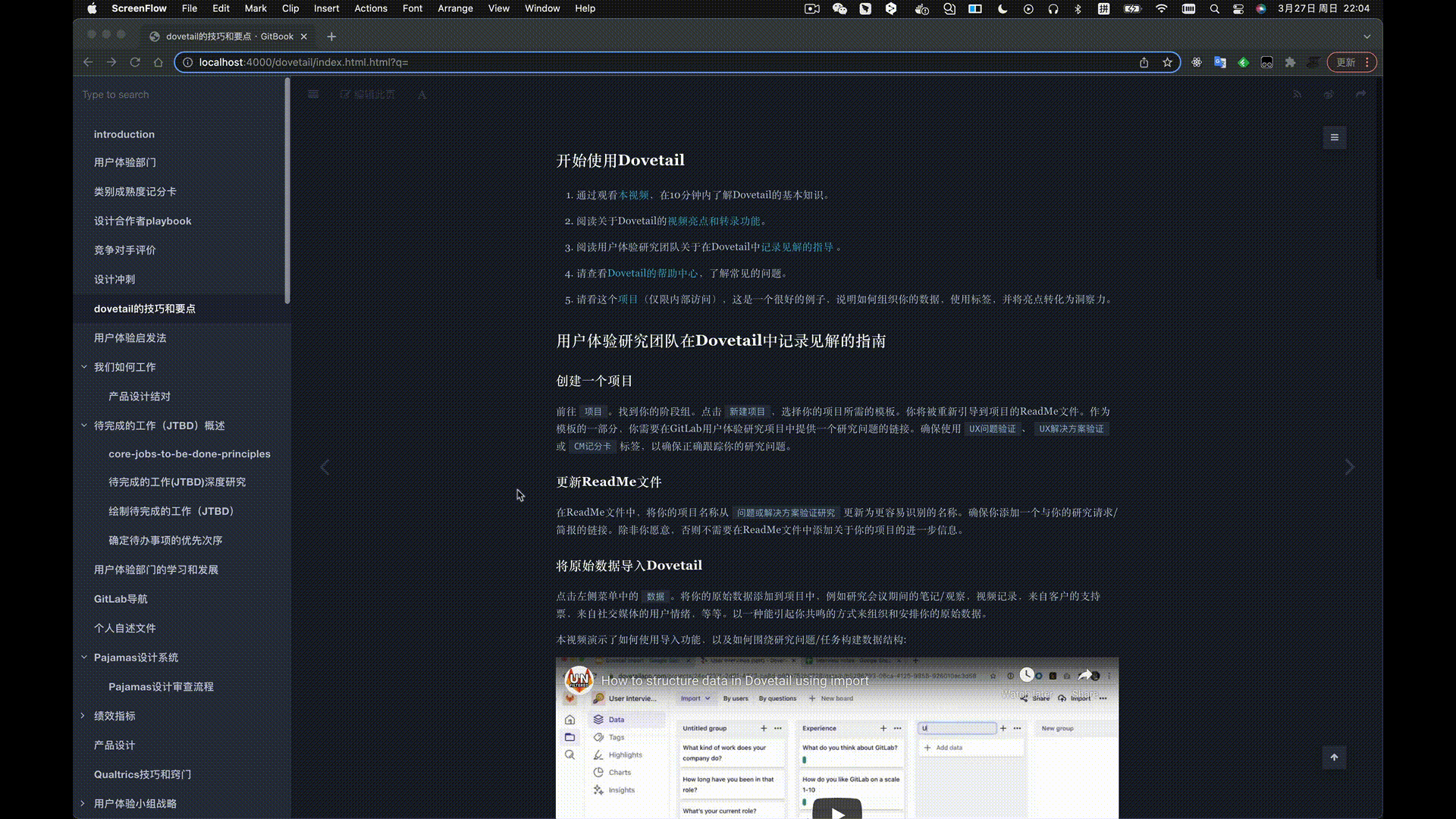Open Control Center in menu bar
The height and width of the screenshot is (819, 1456).
(x=1238, y=8)
